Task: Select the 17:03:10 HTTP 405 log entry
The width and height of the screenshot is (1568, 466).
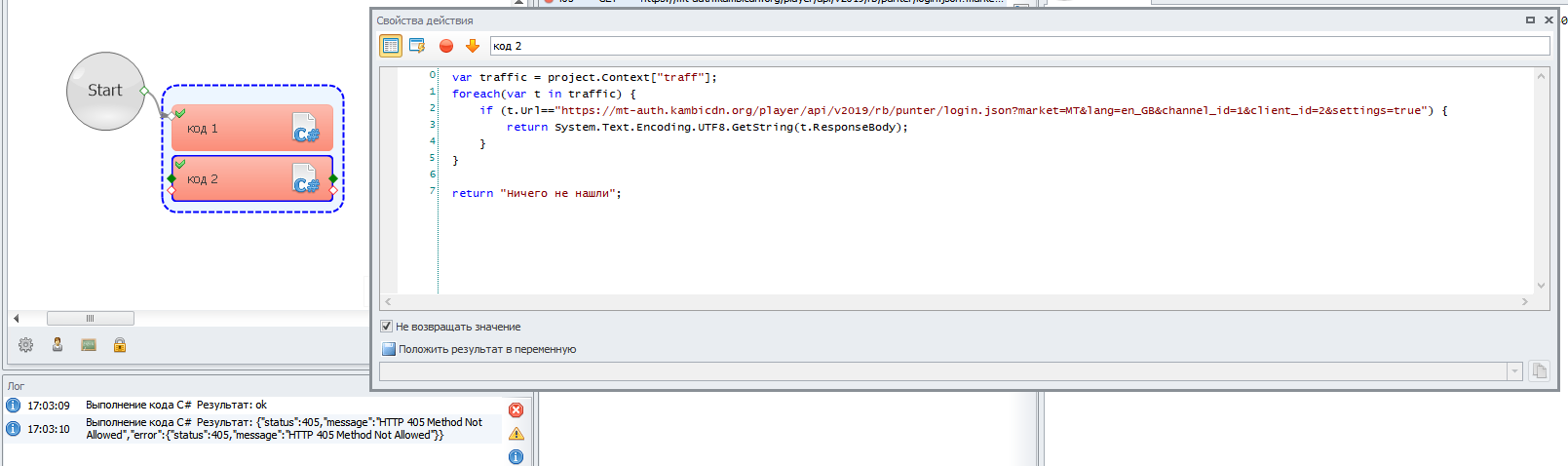Action: coord(253,429)
